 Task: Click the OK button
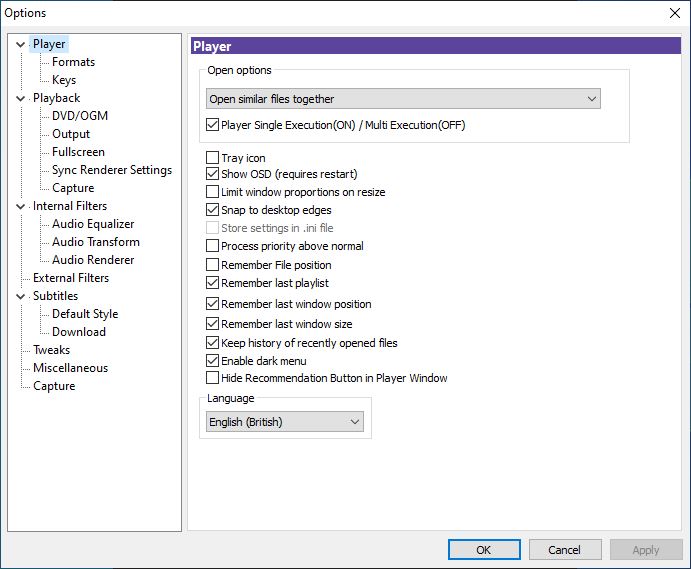click(x=484, y=550)
